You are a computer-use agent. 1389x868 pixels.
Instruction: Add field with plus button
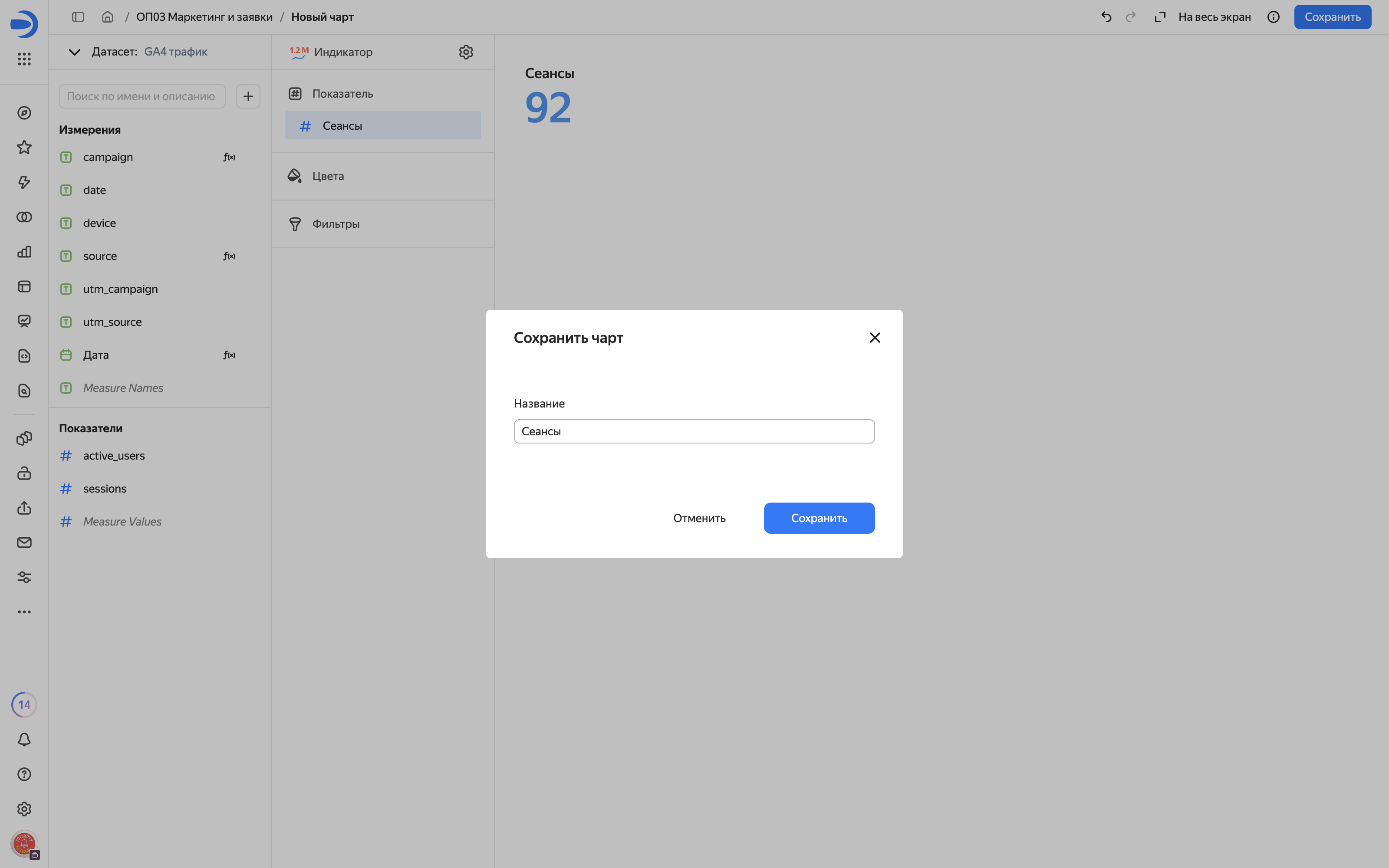point(248,96)
